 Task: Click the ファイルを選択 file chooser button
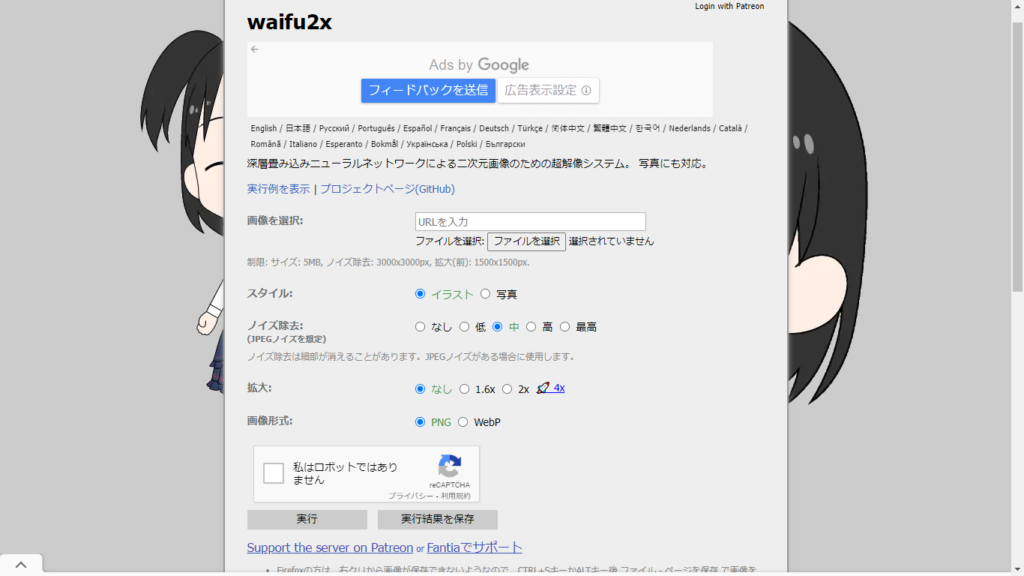526,241
